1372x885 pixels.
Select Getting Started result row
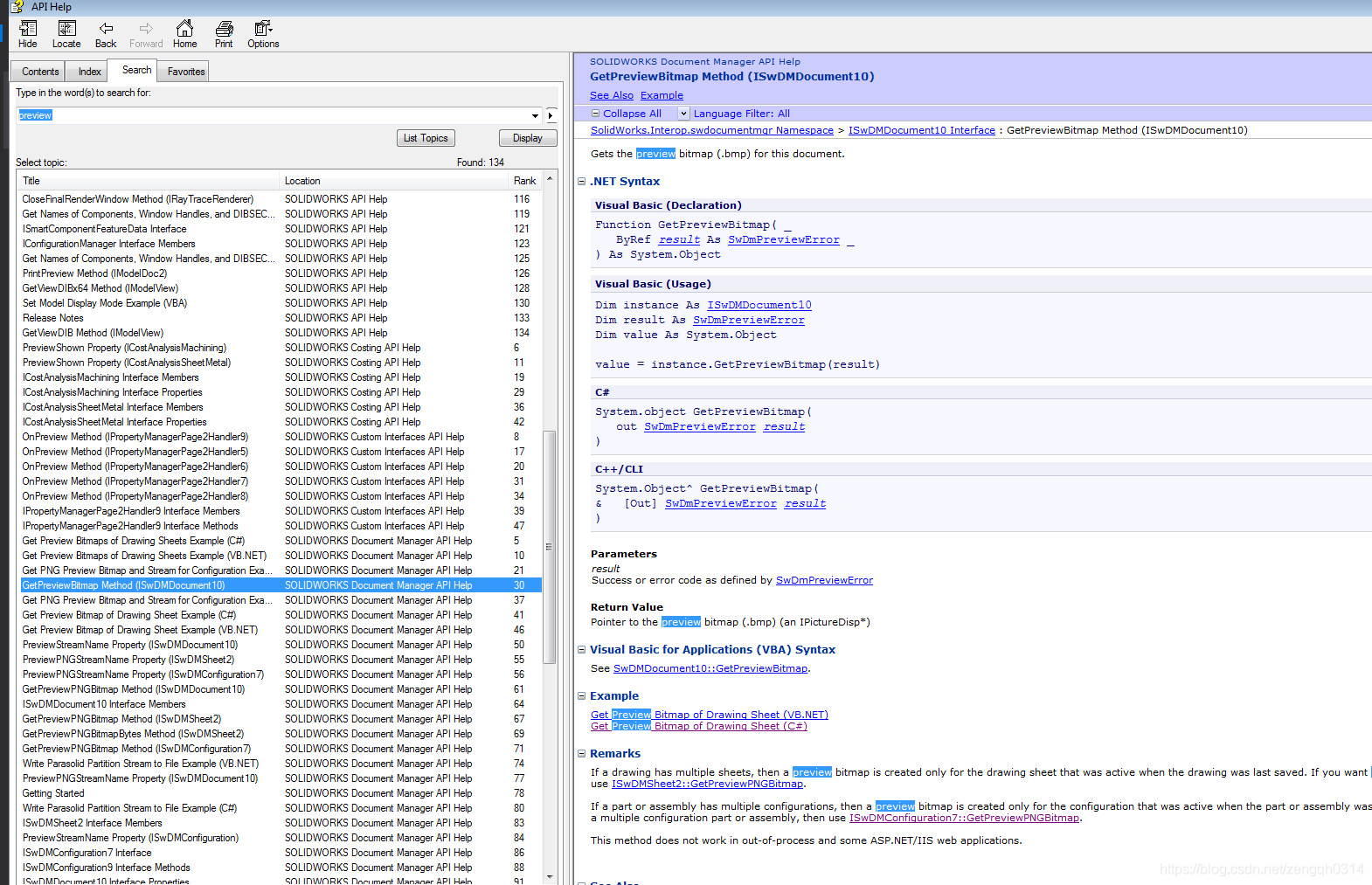click(x=281, y=793)
